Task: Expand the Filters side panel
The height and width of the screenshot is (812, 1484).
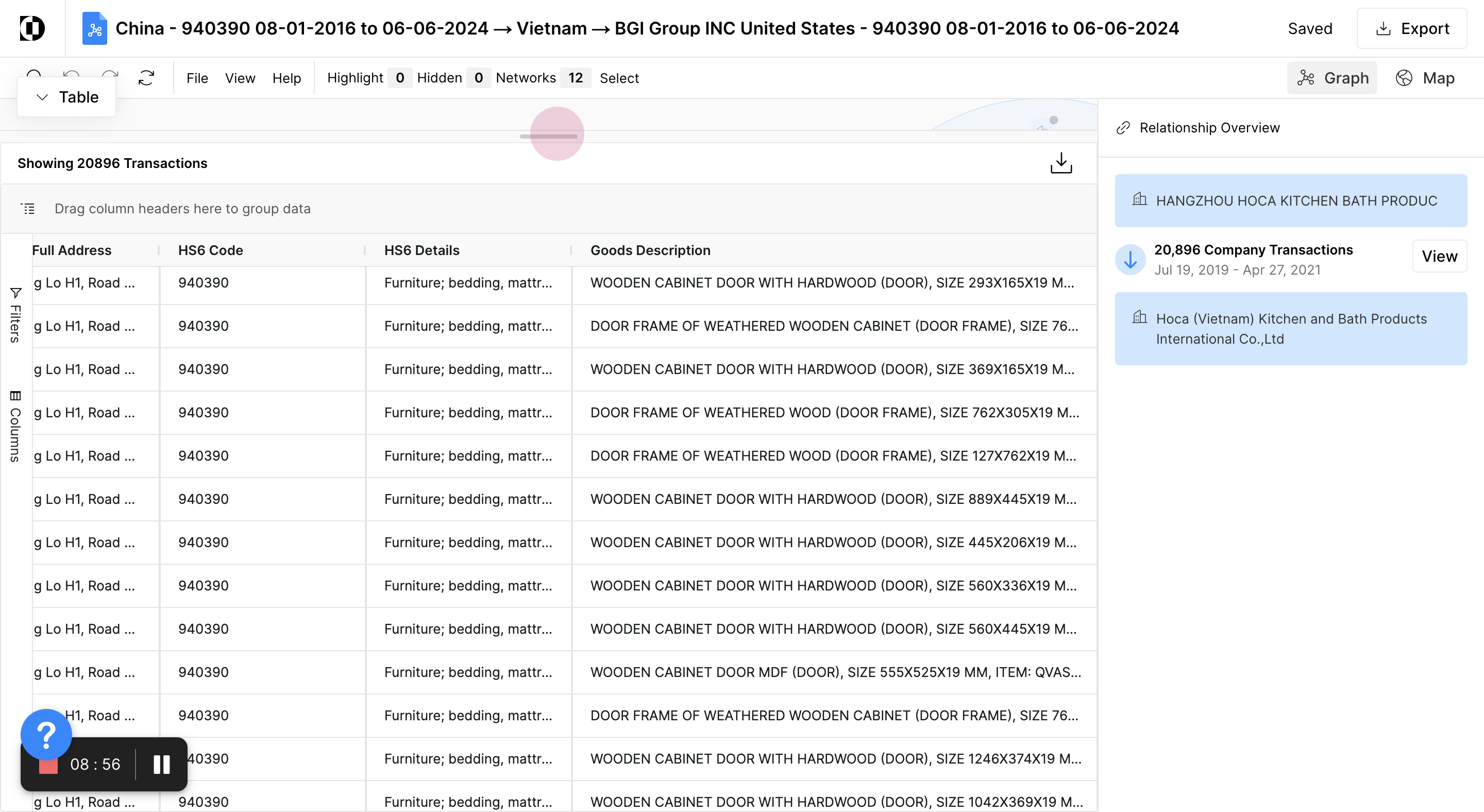Action: click(x=15, y=315)
